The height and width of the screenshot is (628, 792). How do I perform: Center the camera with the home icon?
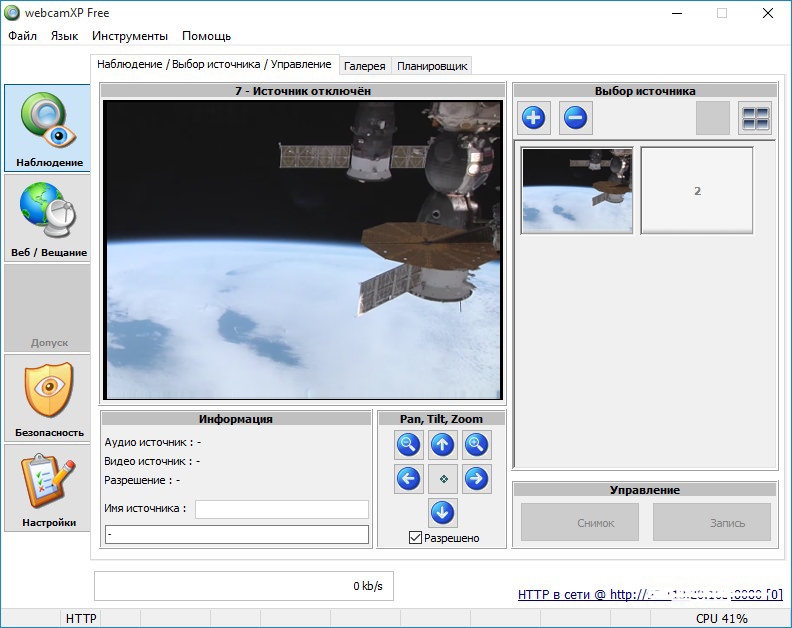coord(443,478)
